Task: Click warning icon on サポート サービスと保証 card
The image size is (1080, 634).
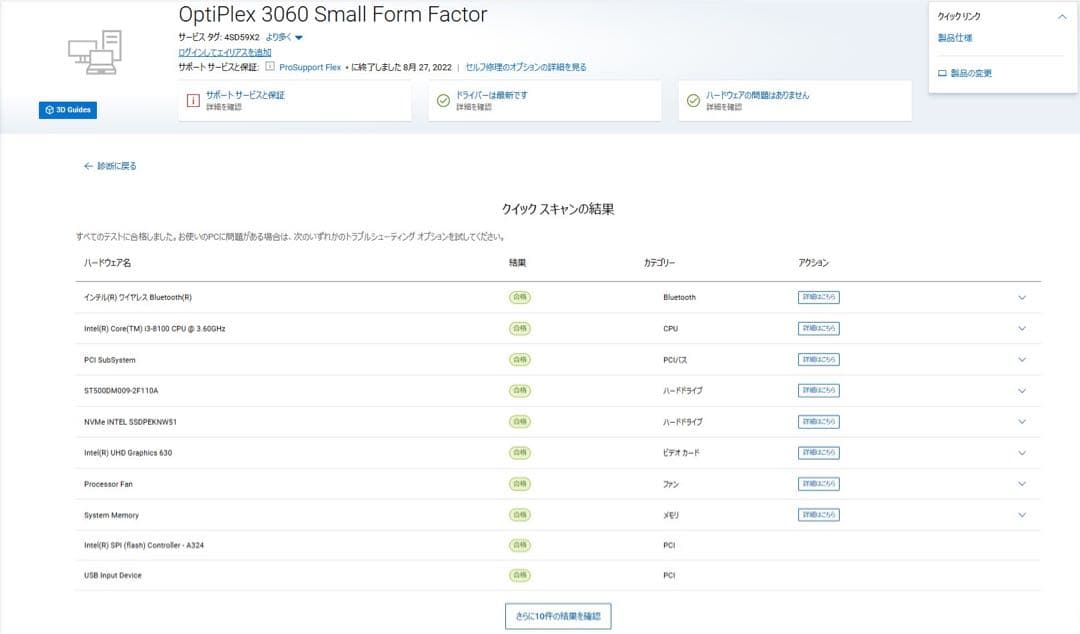Action: pos(193,100)
